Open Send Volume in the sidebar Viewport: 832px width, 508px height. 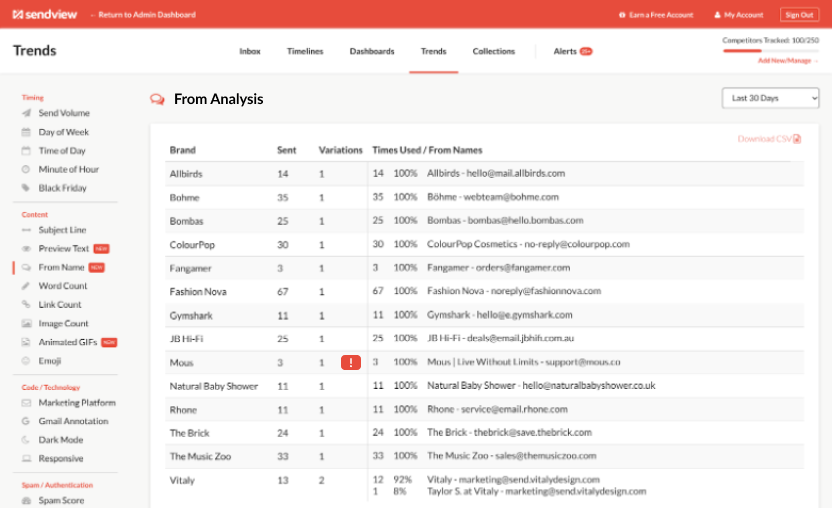pyautogui.click(x=64, y=113)
